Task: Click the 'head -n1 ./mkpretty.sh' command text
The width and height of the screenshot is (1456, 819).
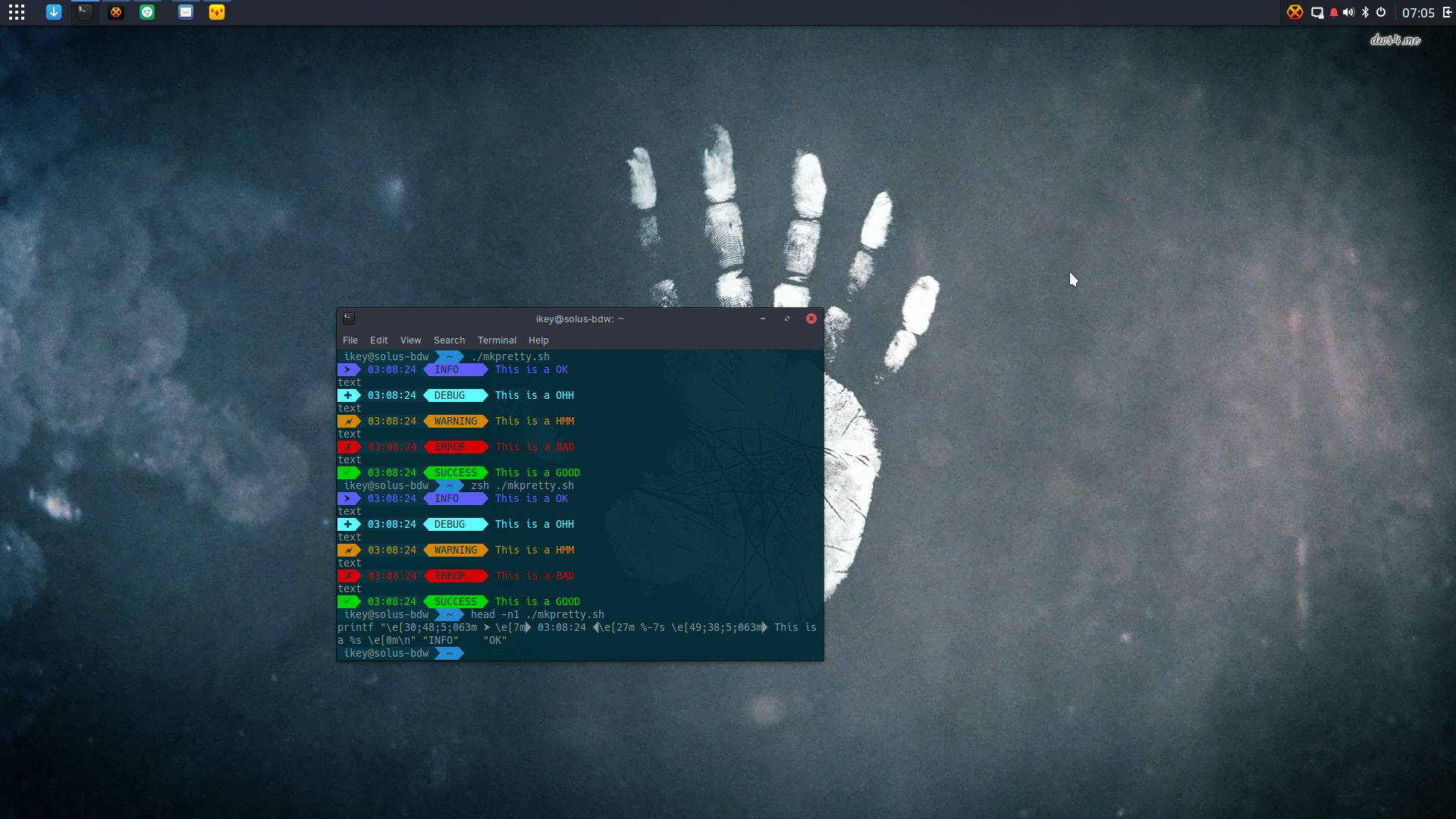Action: pos(538,615)
